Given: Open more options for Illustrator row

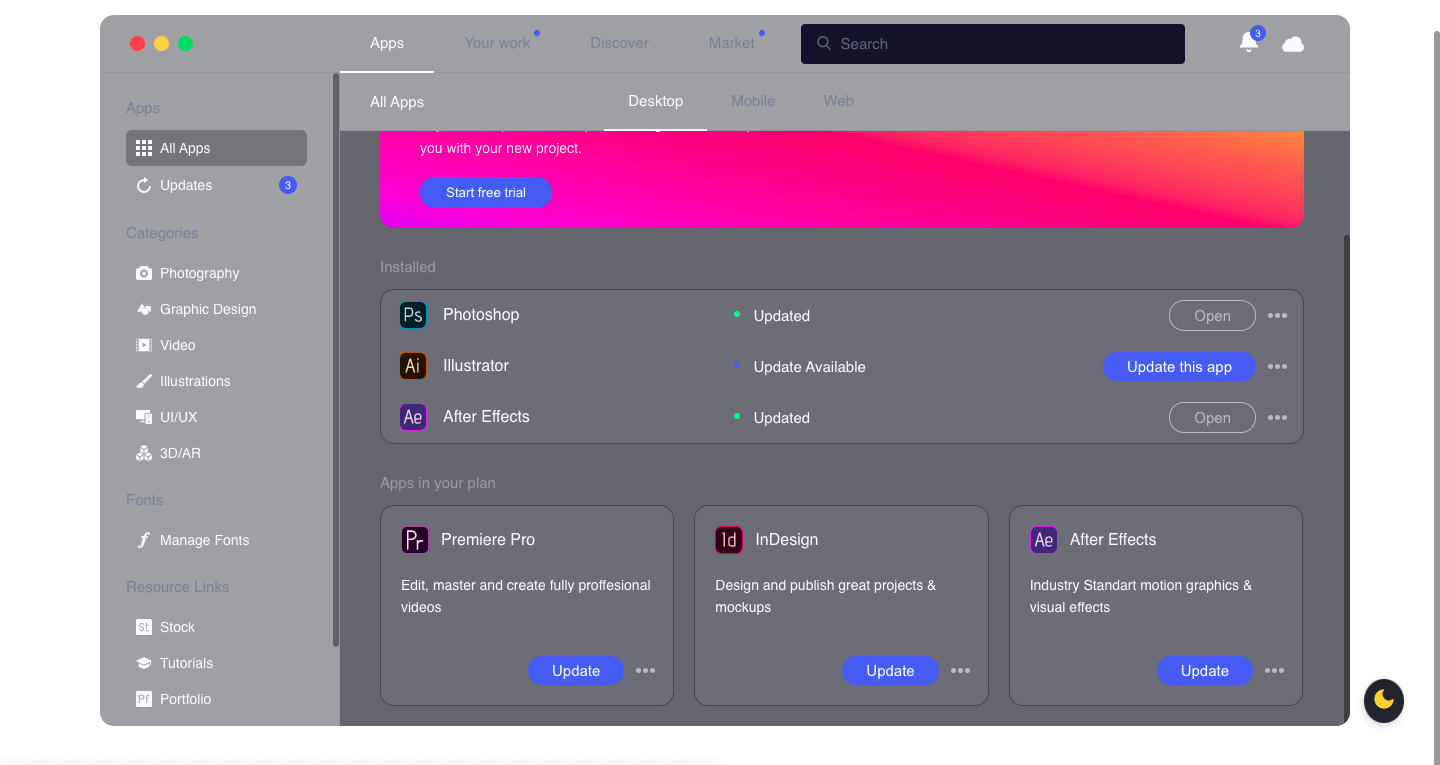Looking at the screenshot, I should tap(1277, 367).
